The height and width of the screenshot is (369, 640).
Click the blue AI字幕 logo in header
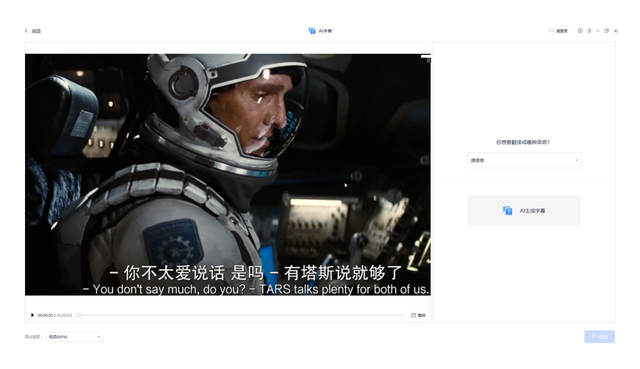point(312,31)
